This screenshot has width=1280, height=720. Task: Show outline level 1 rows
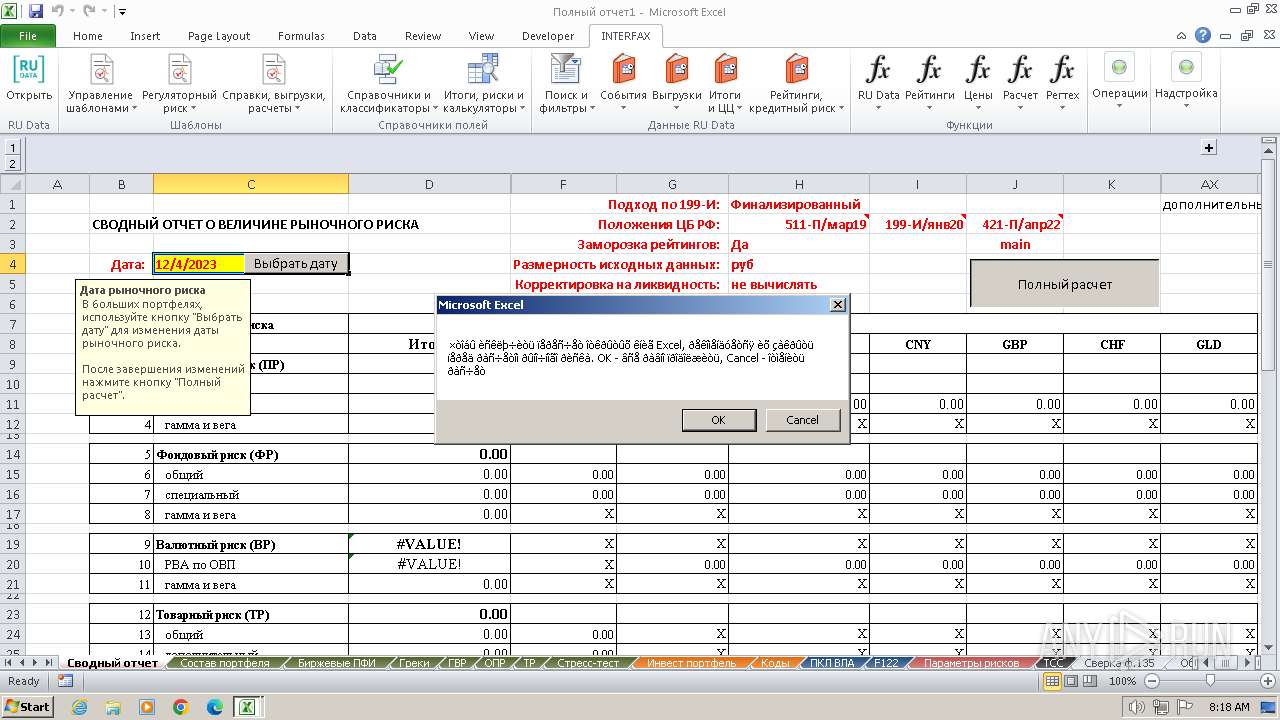(12, 147)
